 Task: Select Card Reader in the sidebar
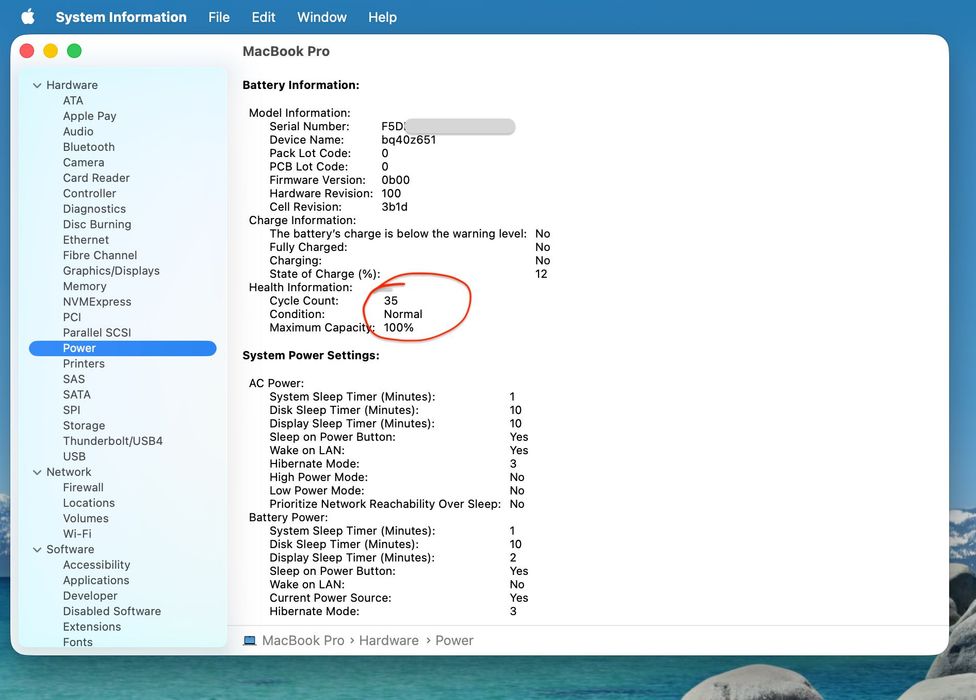96,178
